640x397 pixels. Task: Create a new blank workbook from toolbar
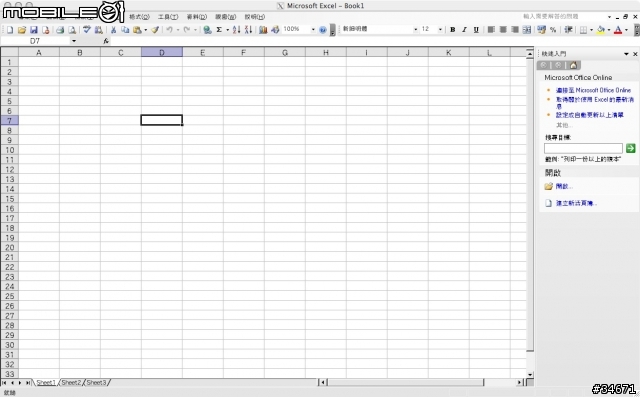click(10, 30)
